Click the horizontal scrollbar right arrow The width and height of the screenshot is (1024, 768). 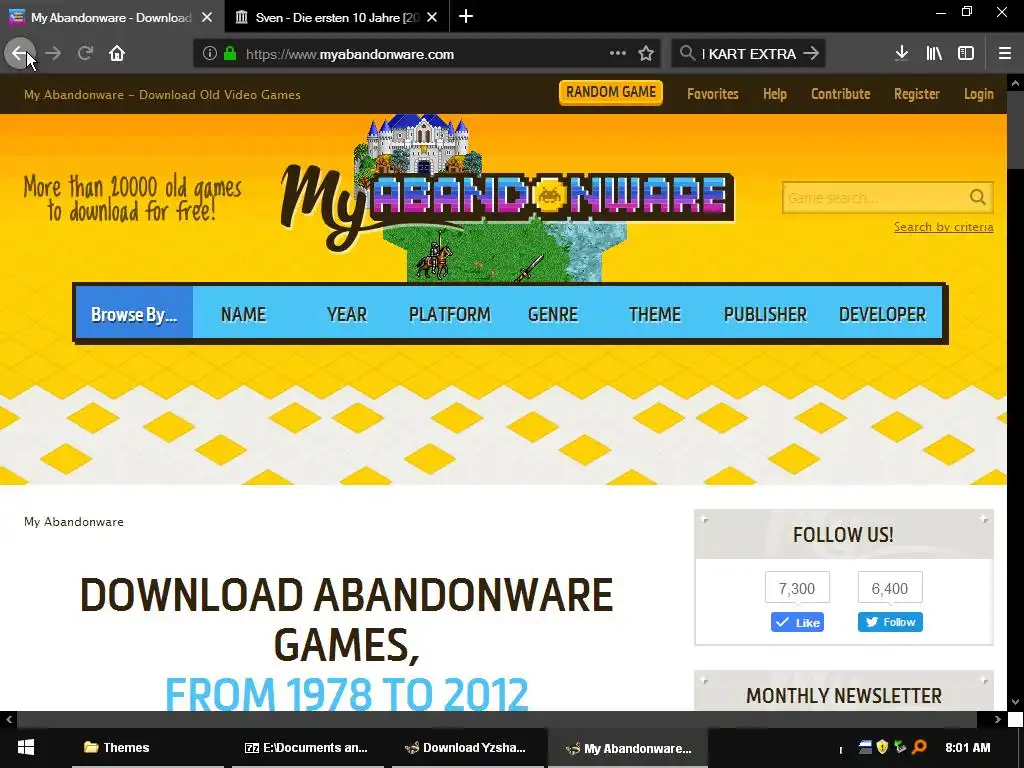pyautogui.click(x=998, y=719)
